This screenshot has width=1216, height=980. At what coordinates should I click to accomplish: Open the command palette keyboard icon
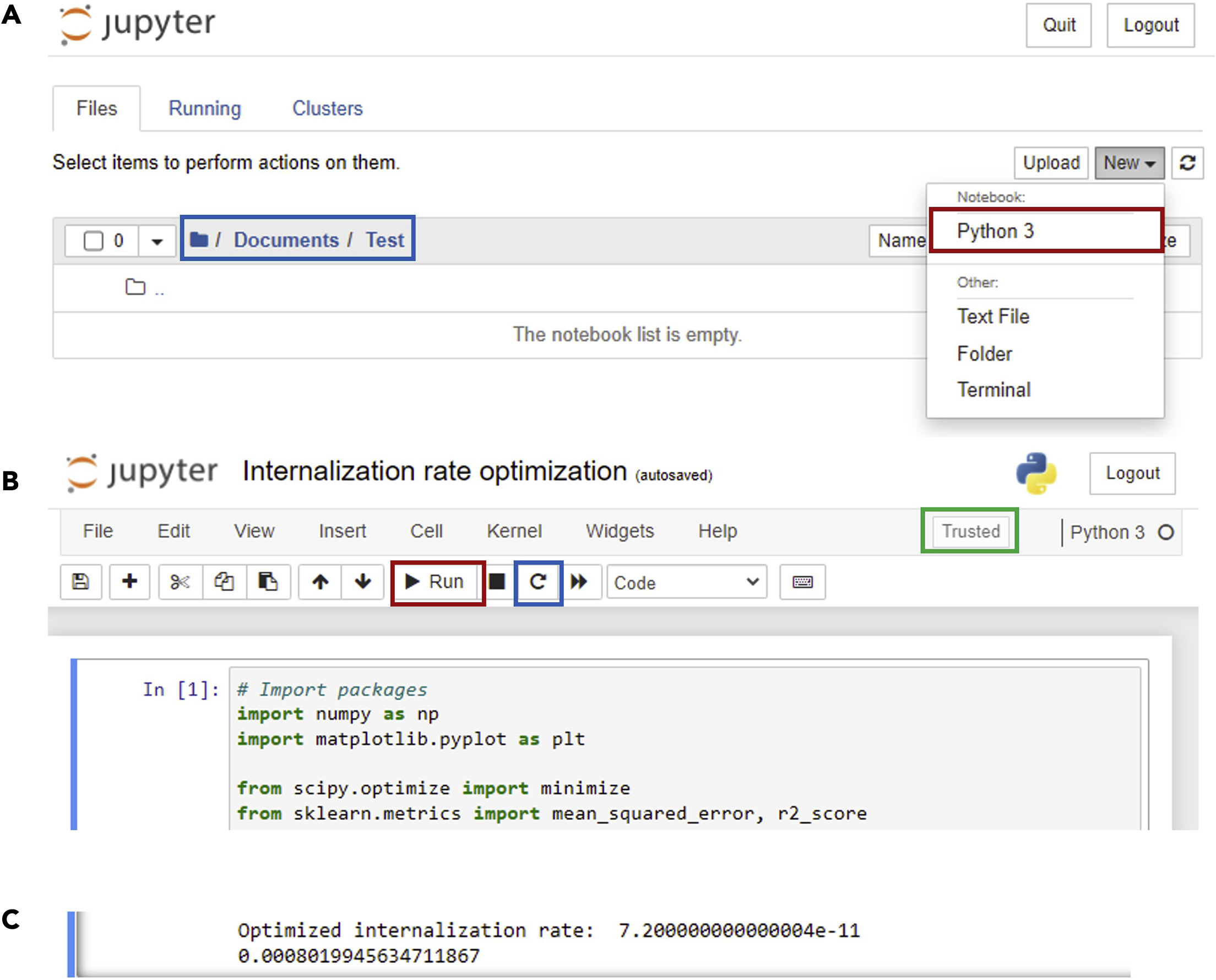802,582
